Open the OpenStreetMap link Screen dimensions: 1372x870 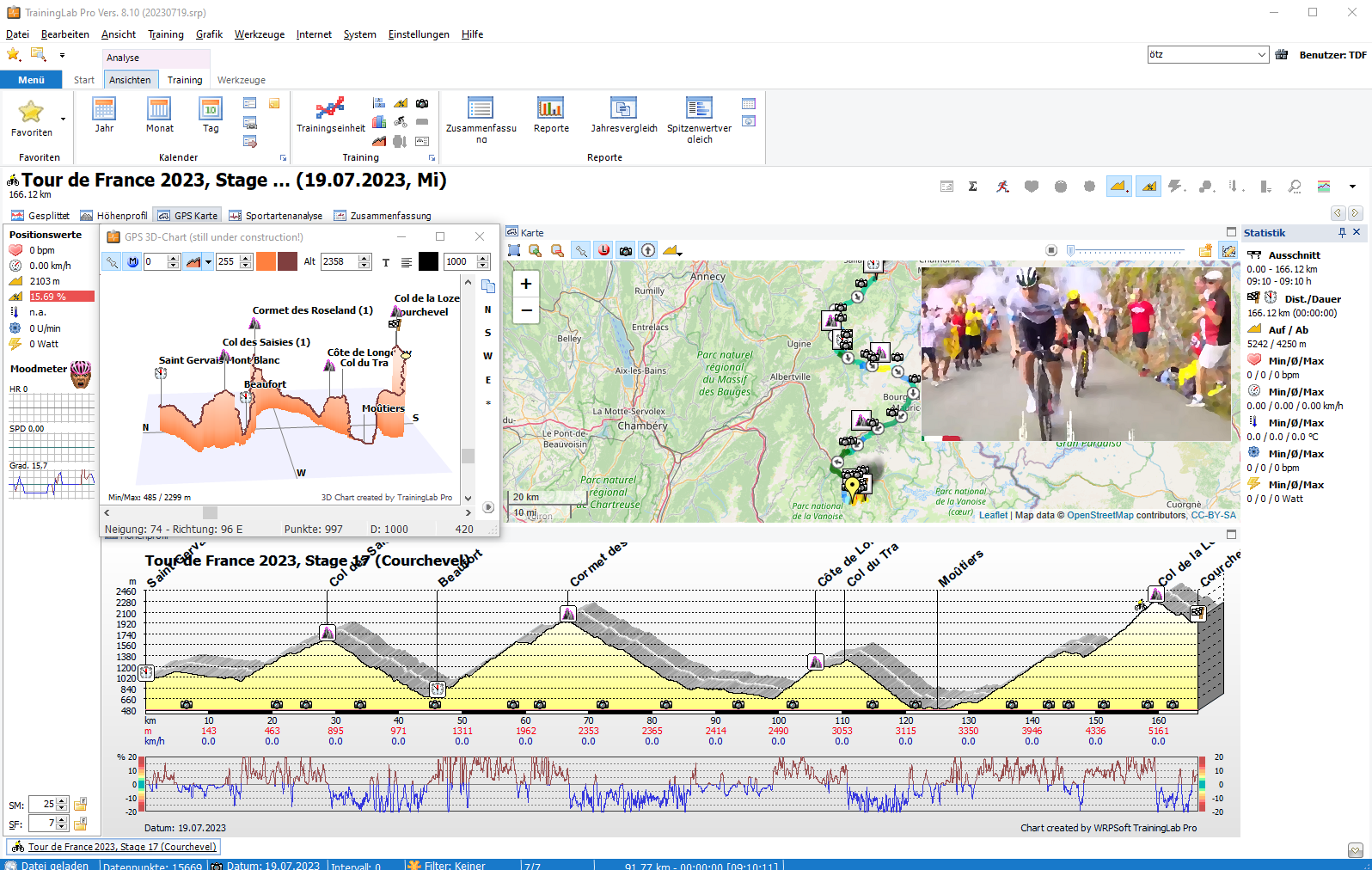click(x=1100, y=515)
